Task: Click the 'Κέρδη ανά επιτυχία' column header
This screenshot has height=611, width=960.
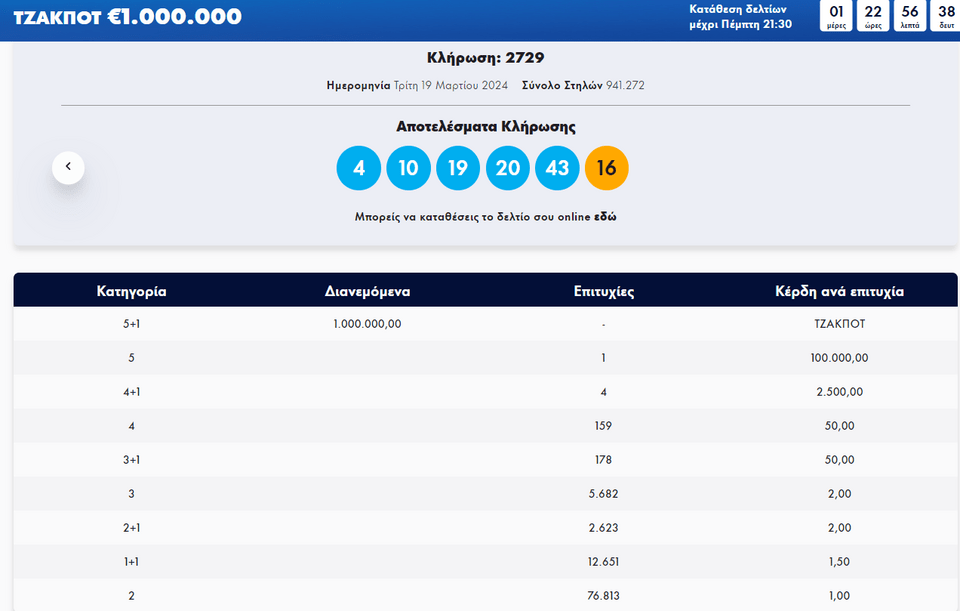Action: point(839,291)
